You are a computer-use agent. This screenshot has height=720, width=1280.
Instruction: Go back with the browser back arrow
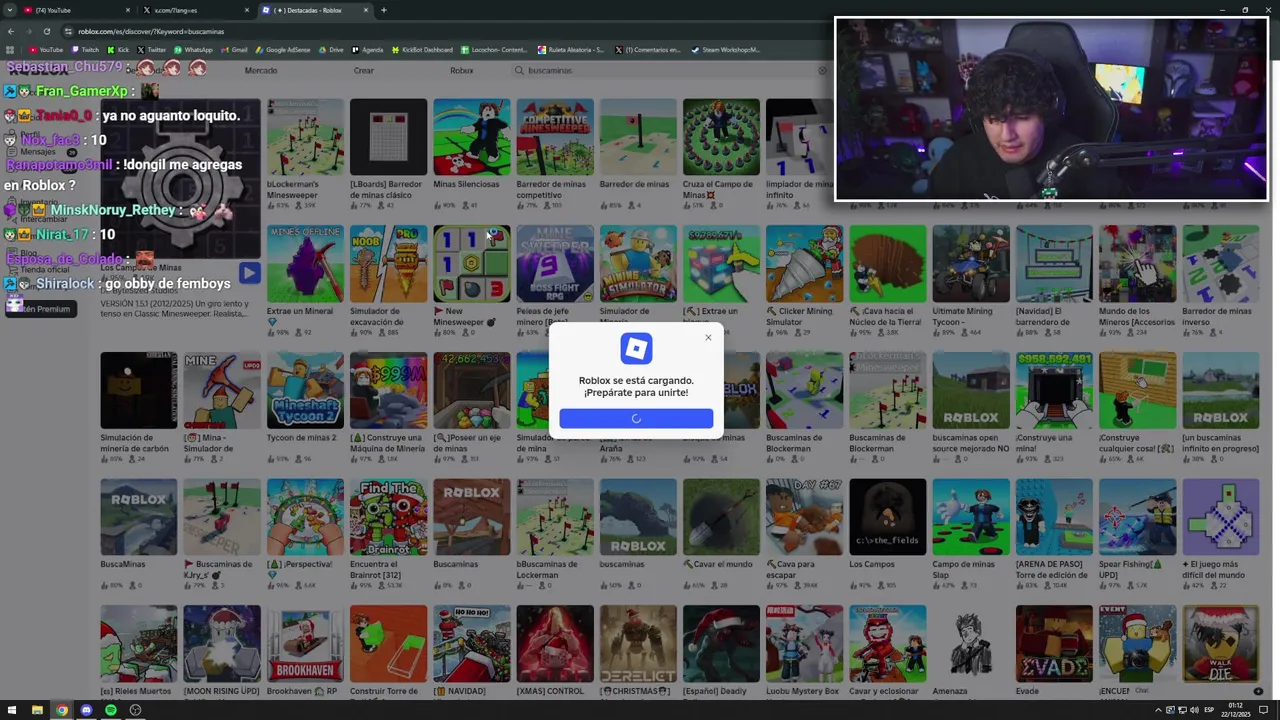tap(10, 31)
